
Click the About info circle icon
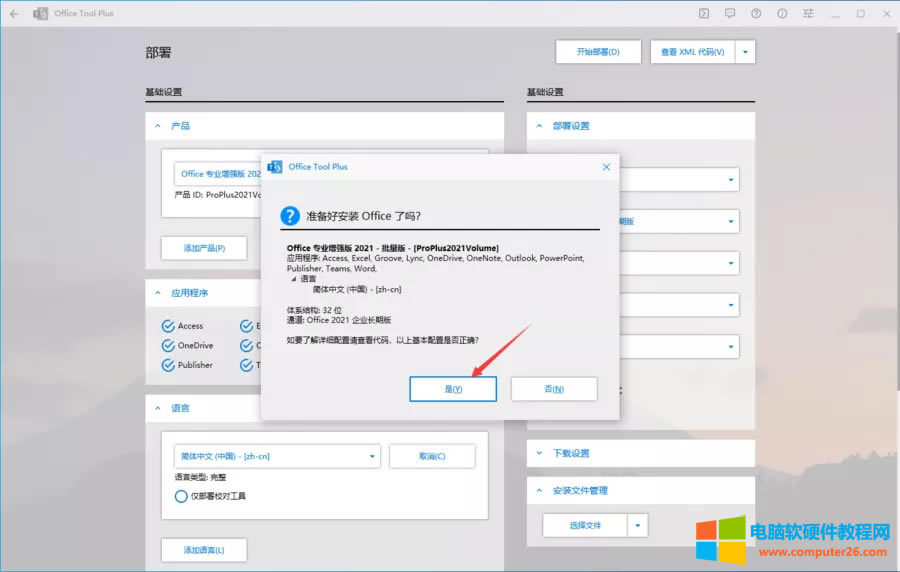pyautogui.click(x=782, y=14)
